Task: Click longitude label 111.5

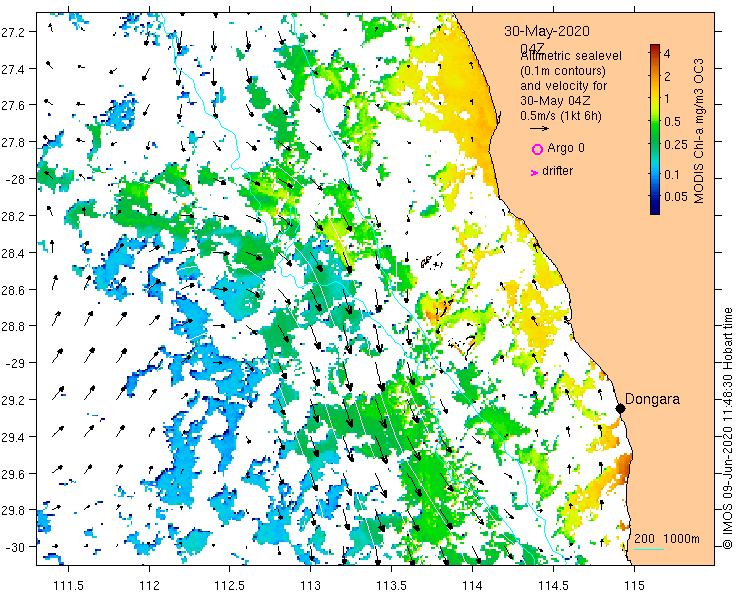Action: coord(68,585)
